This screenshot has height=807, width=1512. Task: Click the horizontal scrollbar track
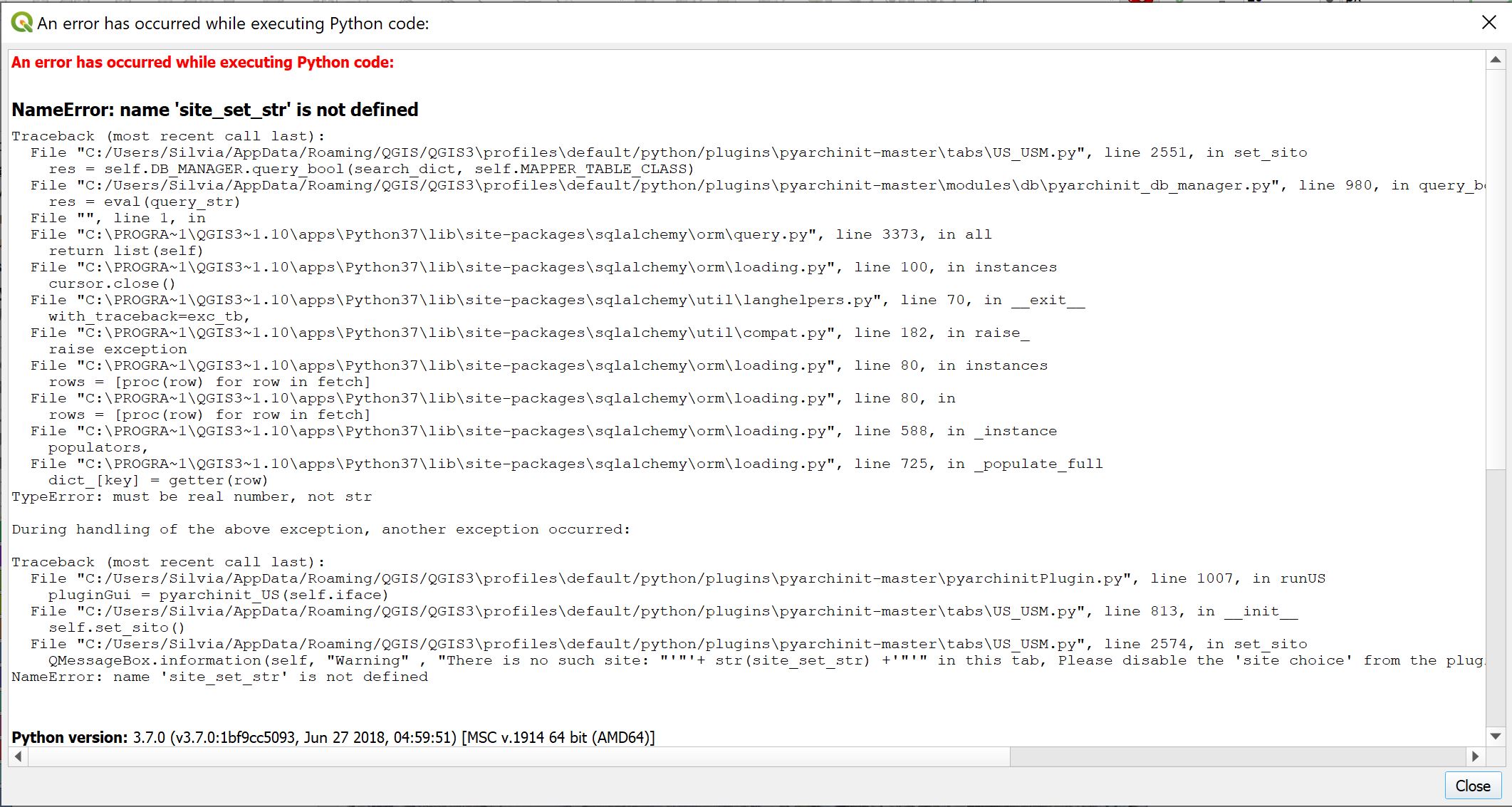[1211, 757]
